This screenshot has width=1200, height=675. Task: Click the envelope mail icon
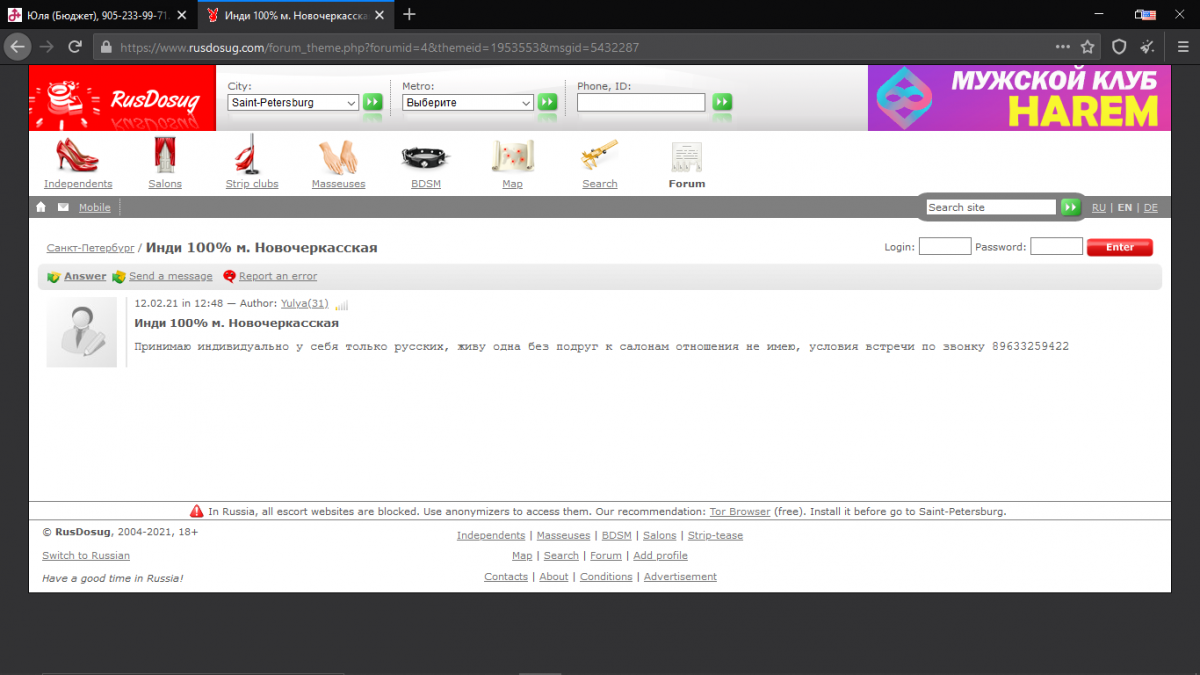pyautogui.click(x=63, y=207)
